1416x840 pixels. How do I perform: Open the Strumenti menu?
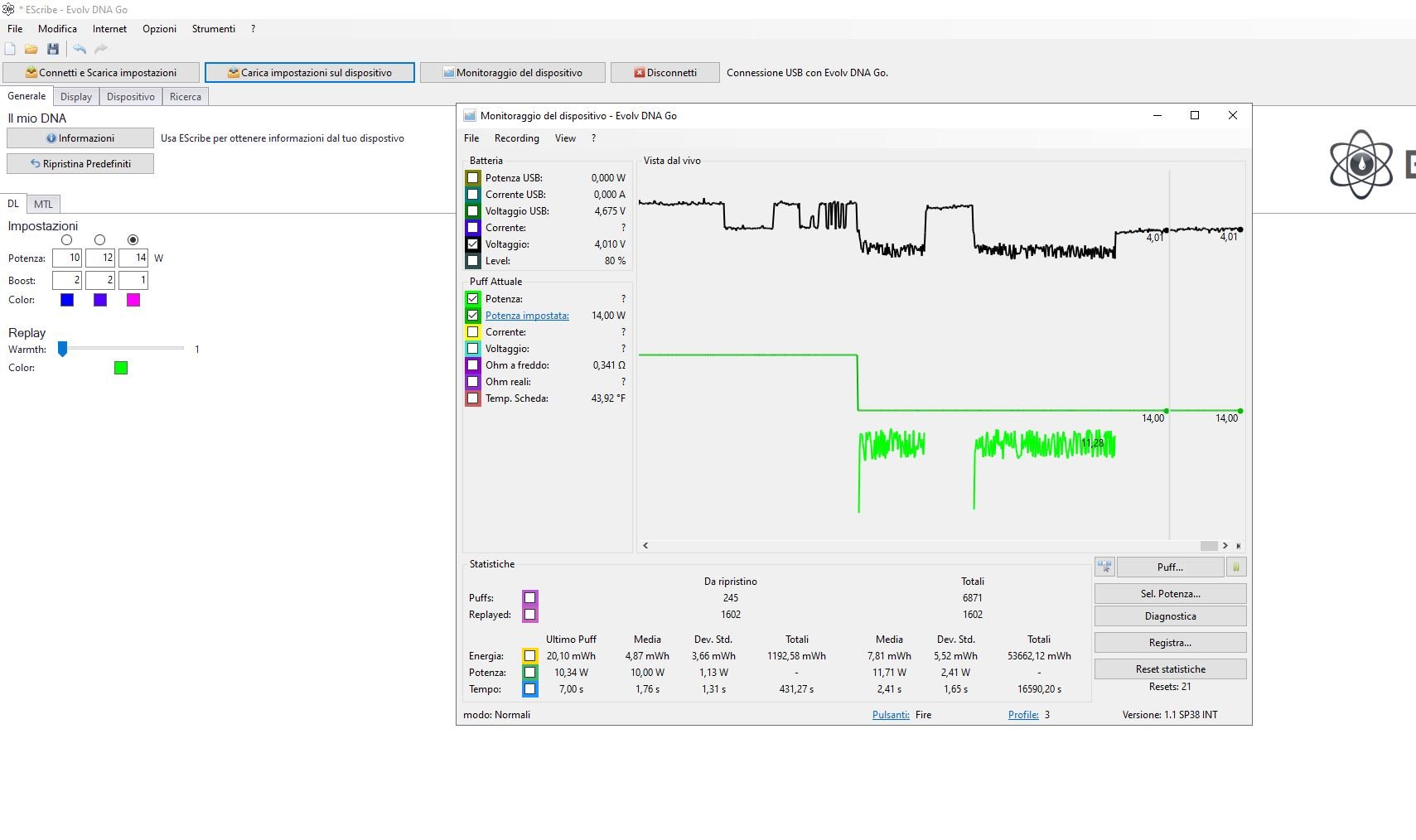214,29
